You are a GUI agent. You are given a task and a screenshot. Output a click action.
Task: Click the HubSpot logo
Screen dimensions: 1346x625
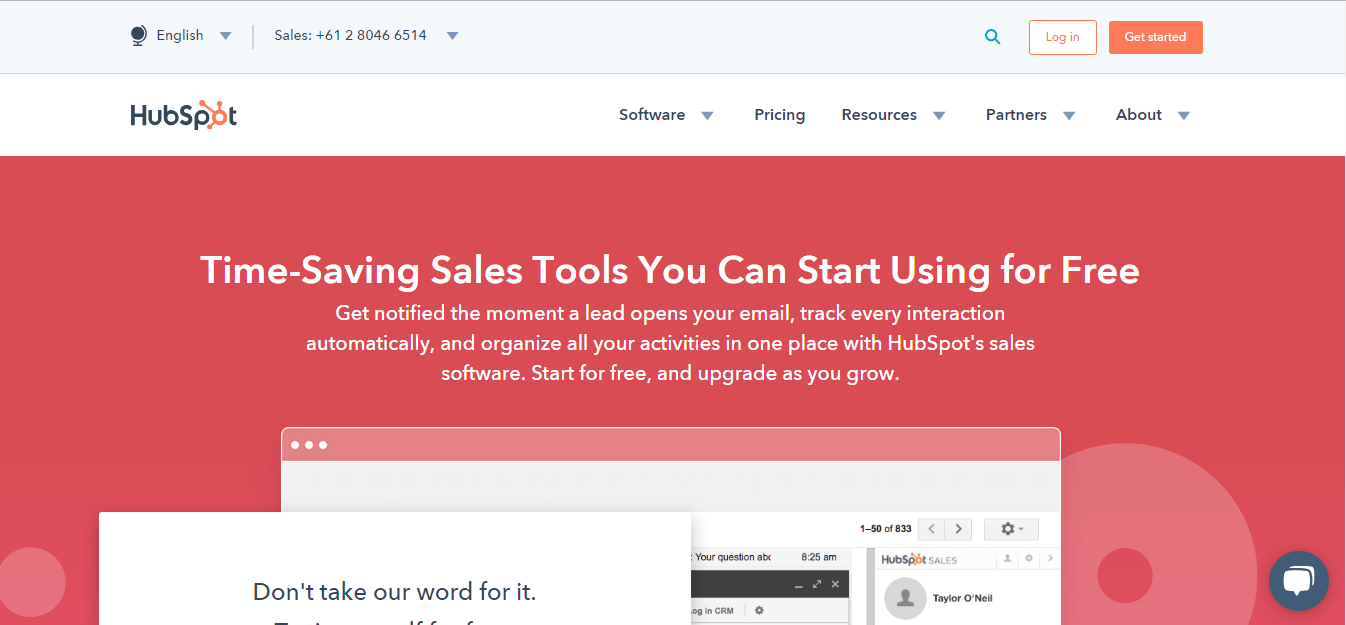(x=183, y=115)
